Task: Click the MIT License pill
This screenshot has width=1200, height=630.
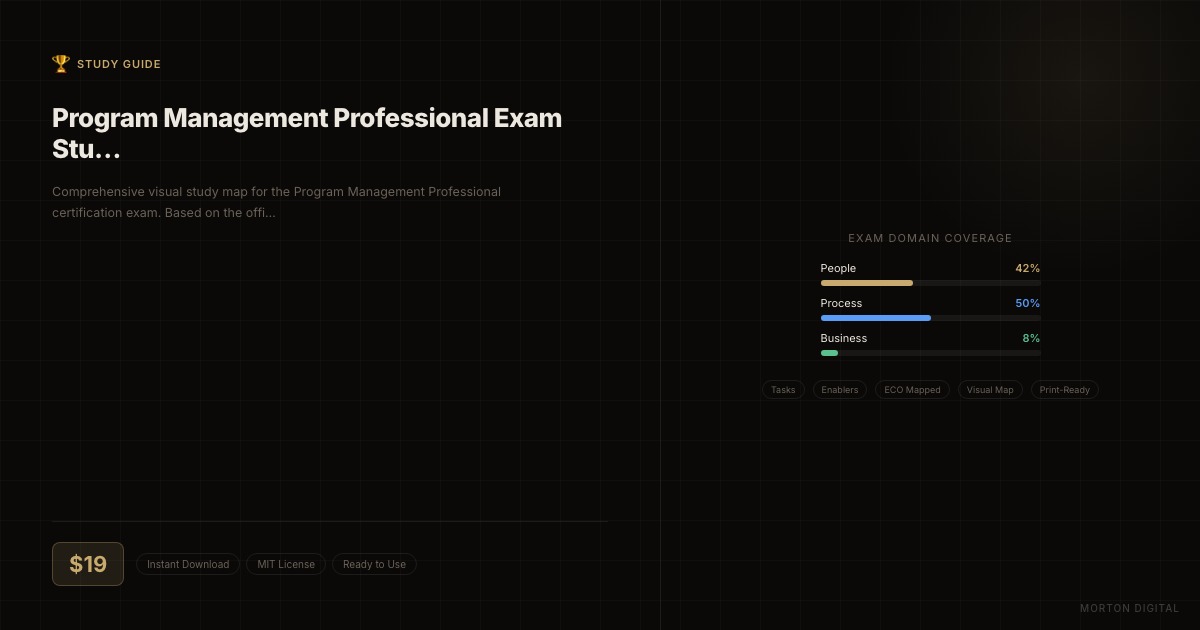Action: click(x=286, y=564)
